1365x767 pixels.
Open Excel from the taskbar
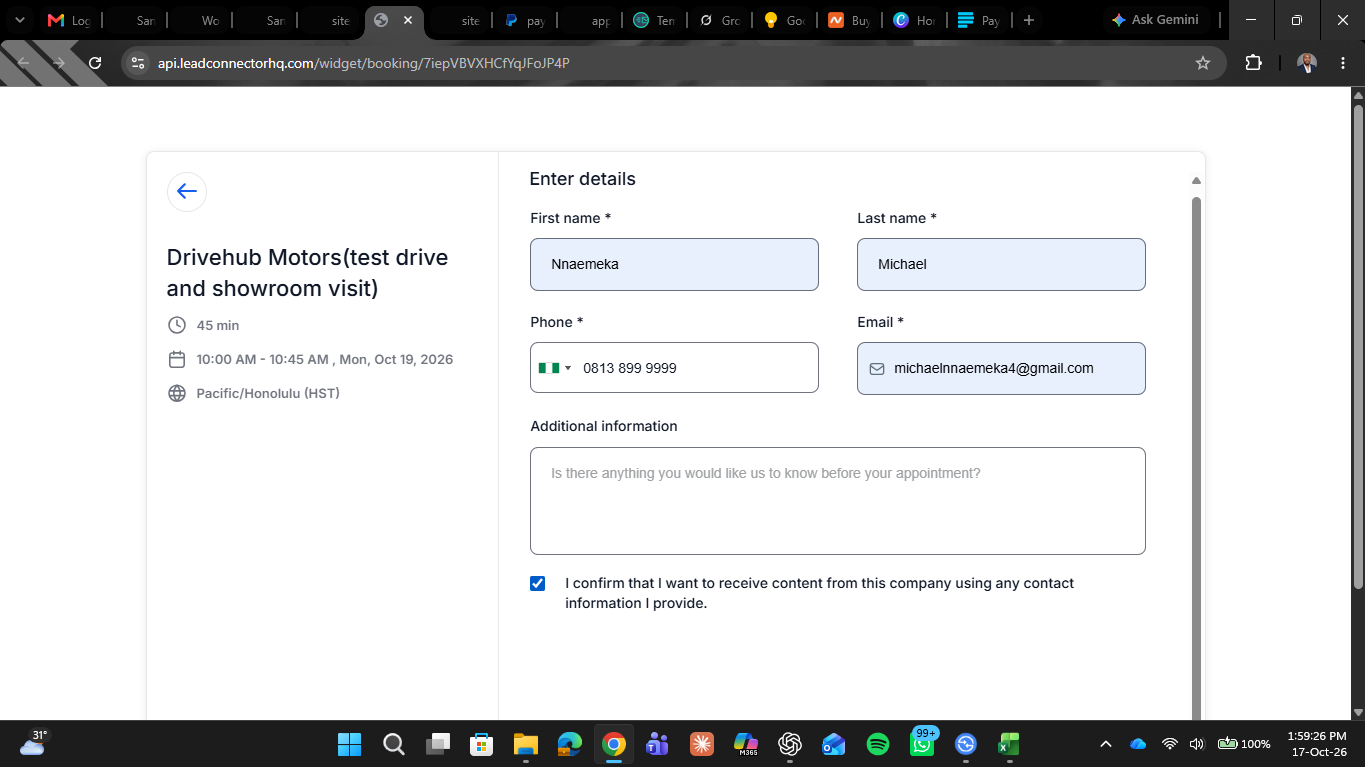click(x=1009, y=744)
